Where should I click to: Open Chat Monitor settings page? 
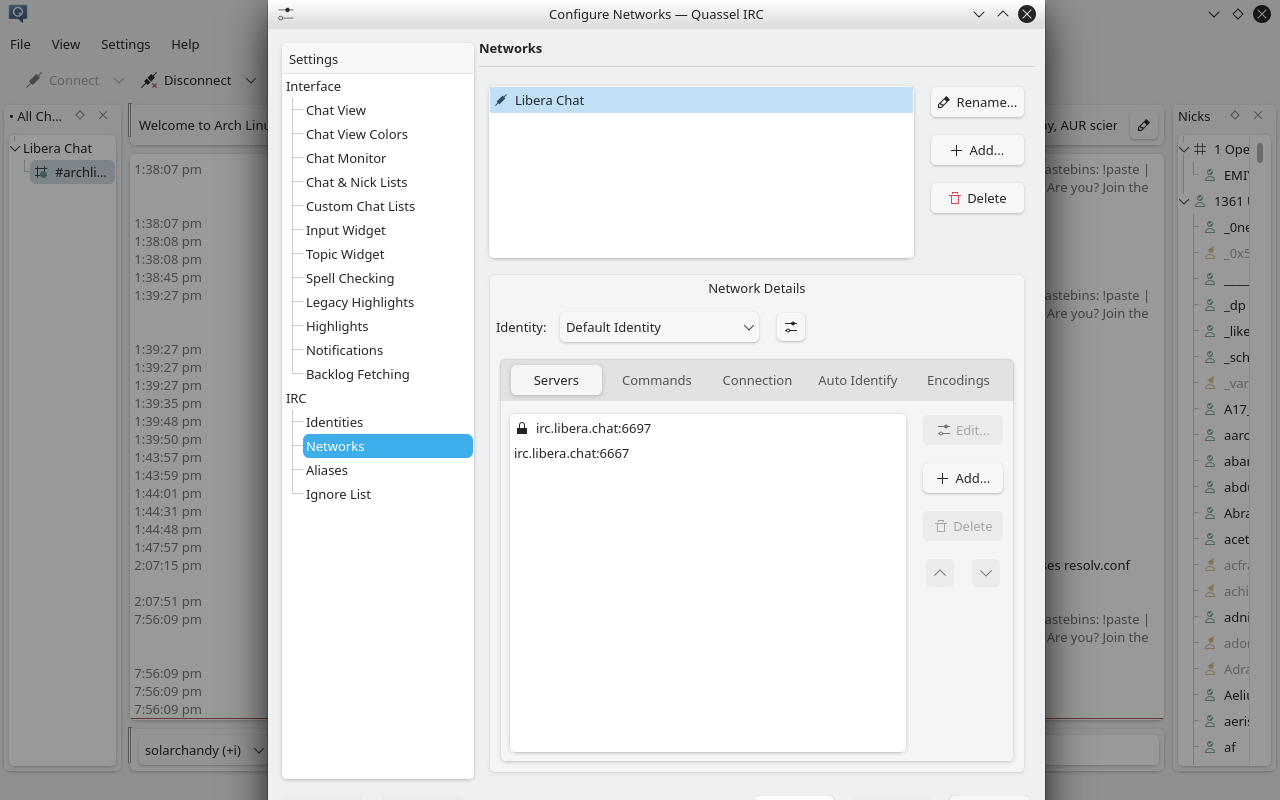pyautogui.click(x=345, y=158)
